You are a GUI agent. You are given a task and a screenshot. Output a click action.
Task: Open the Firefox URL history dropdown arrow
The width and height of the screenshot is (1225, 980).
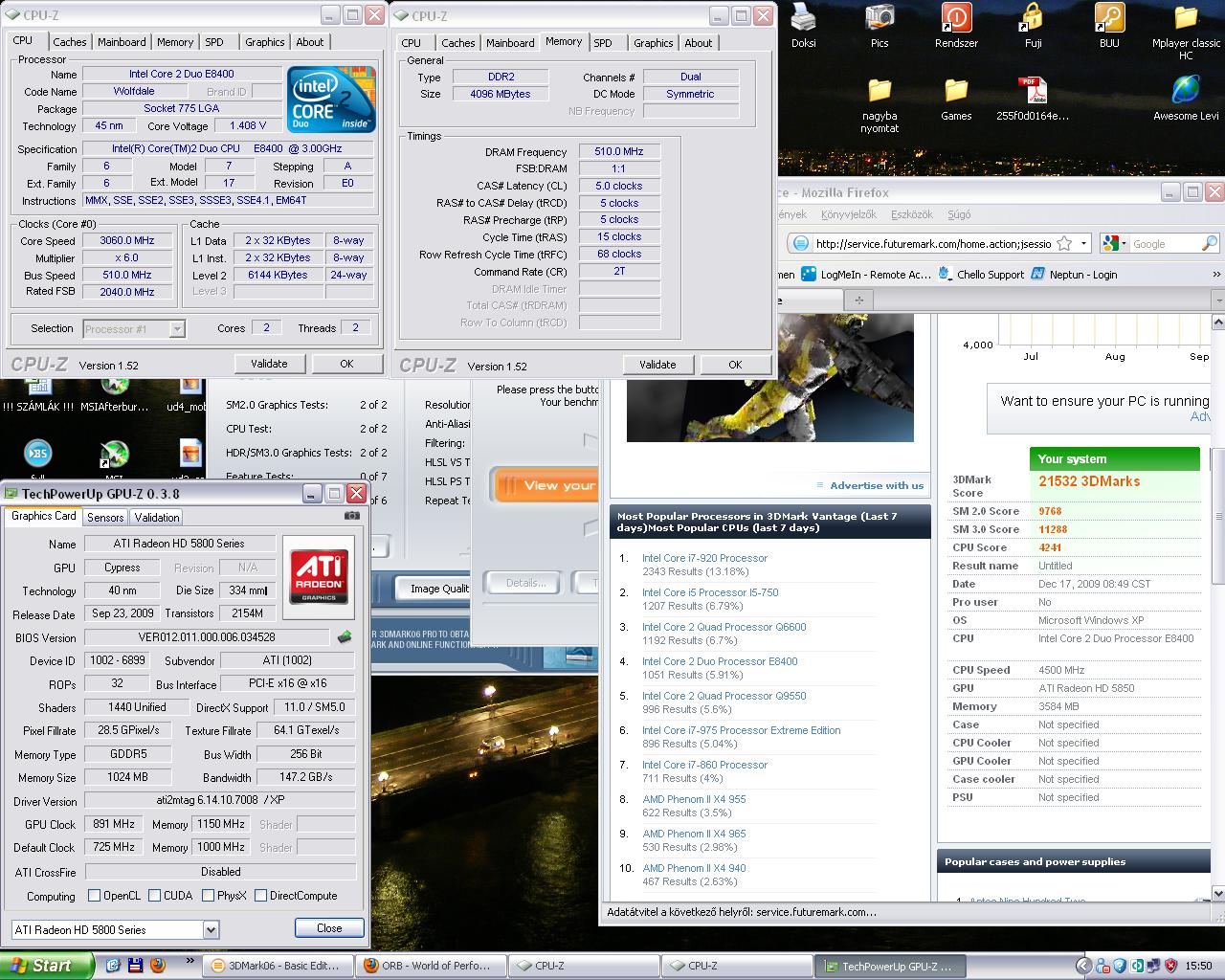coord(1083,244)
